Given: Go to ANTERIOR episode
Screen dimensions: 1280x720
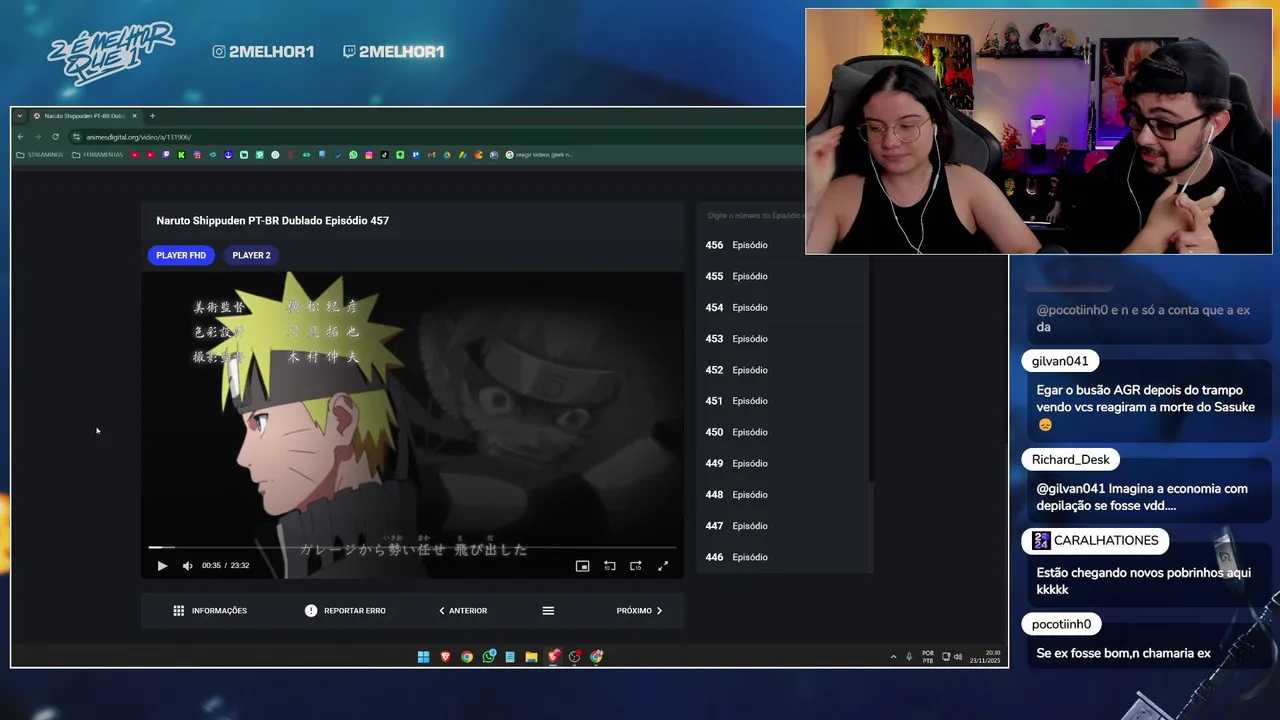Looking at the screenshot, I should (463, 611).
